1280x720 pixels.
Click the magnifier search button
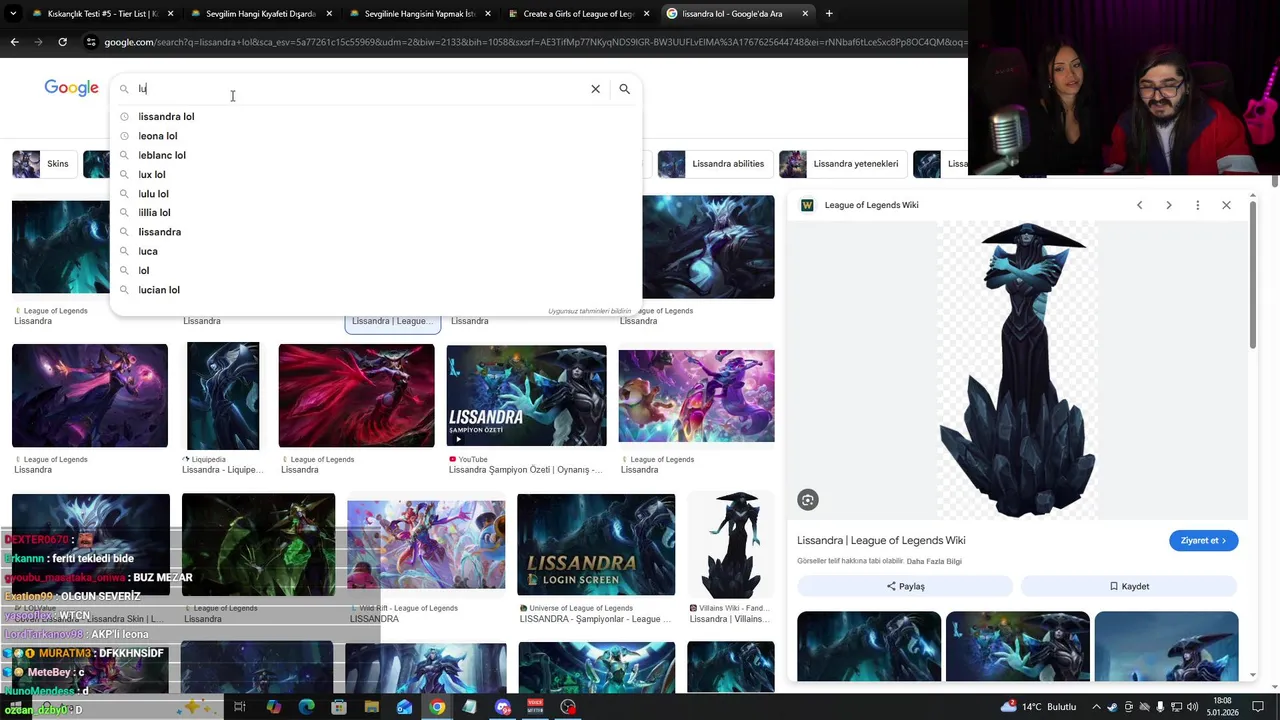(x=624, y=89)
